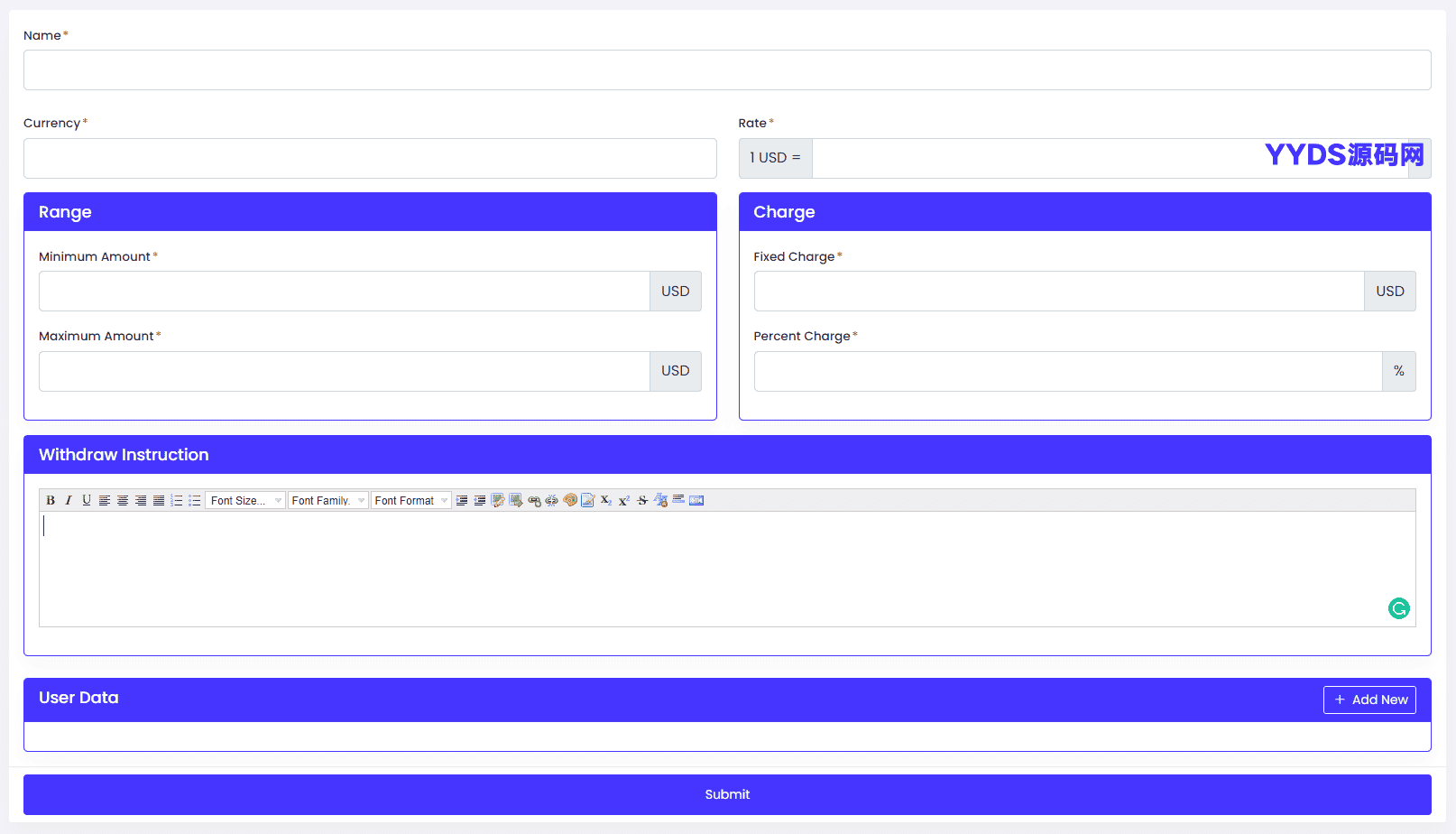The width and height of the screenshot is (1456, 834).
Task: Insert an unordered bullet list
Action: click(x=195, y=500)
